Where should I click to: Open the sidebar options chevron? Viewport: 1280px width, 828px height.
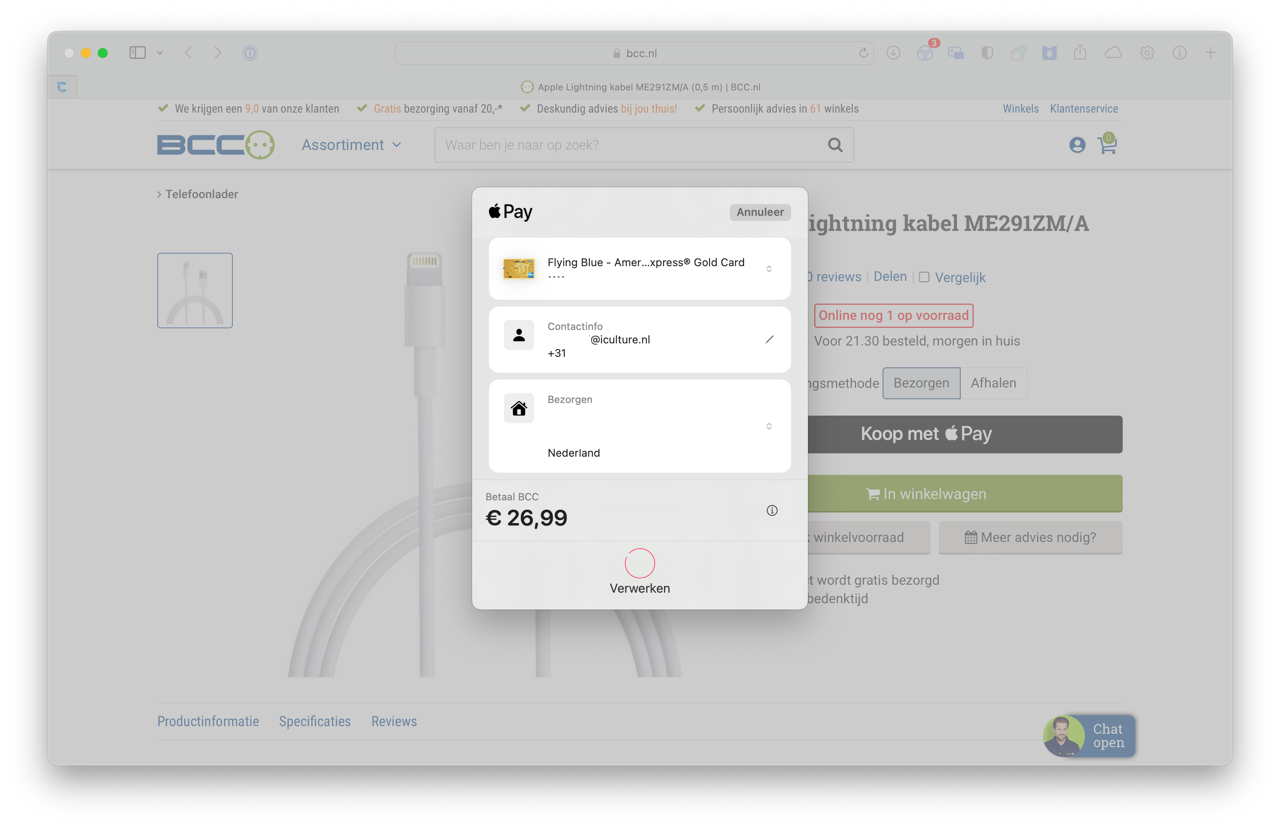[x=160, y=53]
